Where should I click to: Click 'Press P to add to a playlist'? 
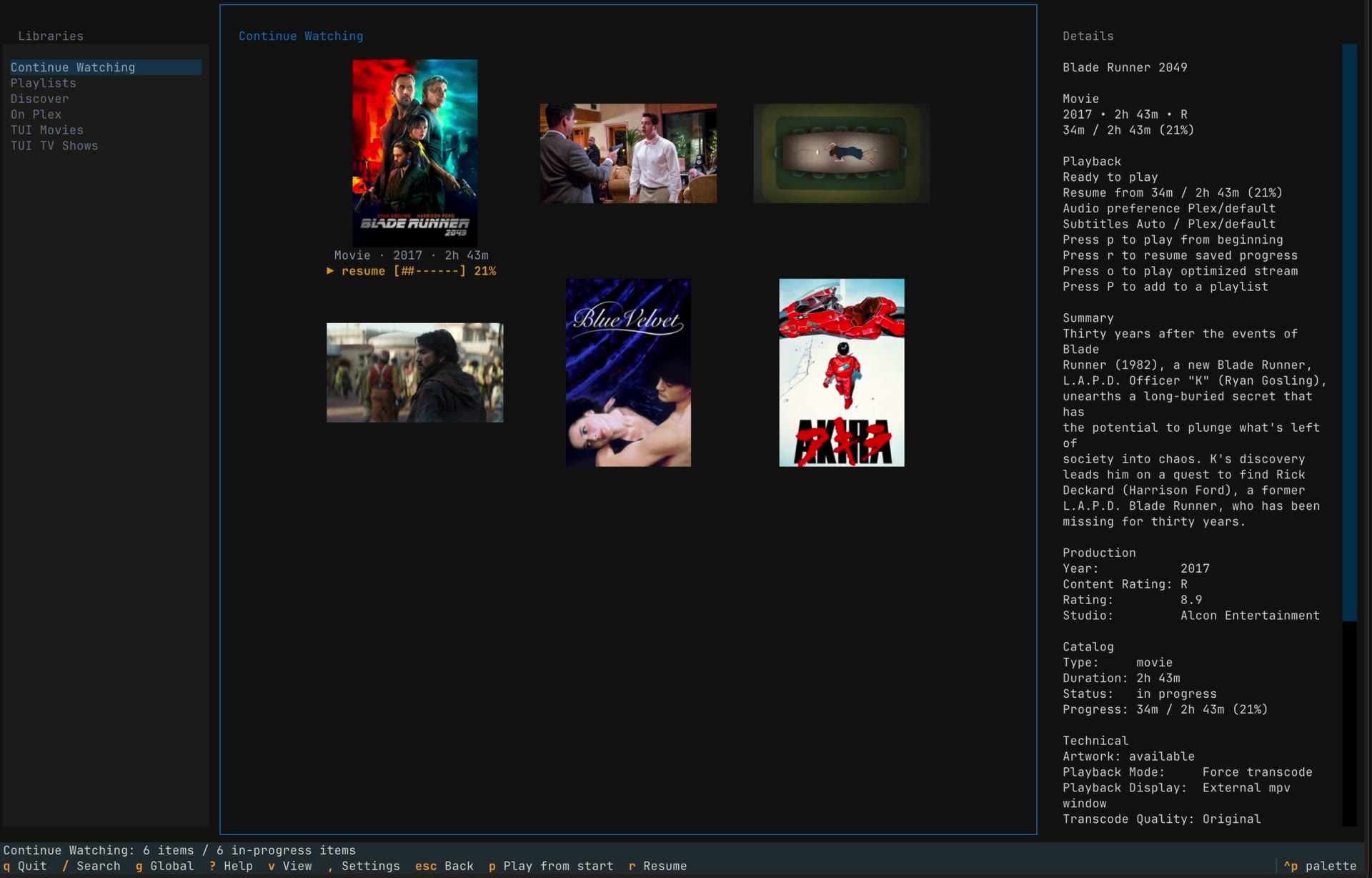click(x=1165, y=287)
